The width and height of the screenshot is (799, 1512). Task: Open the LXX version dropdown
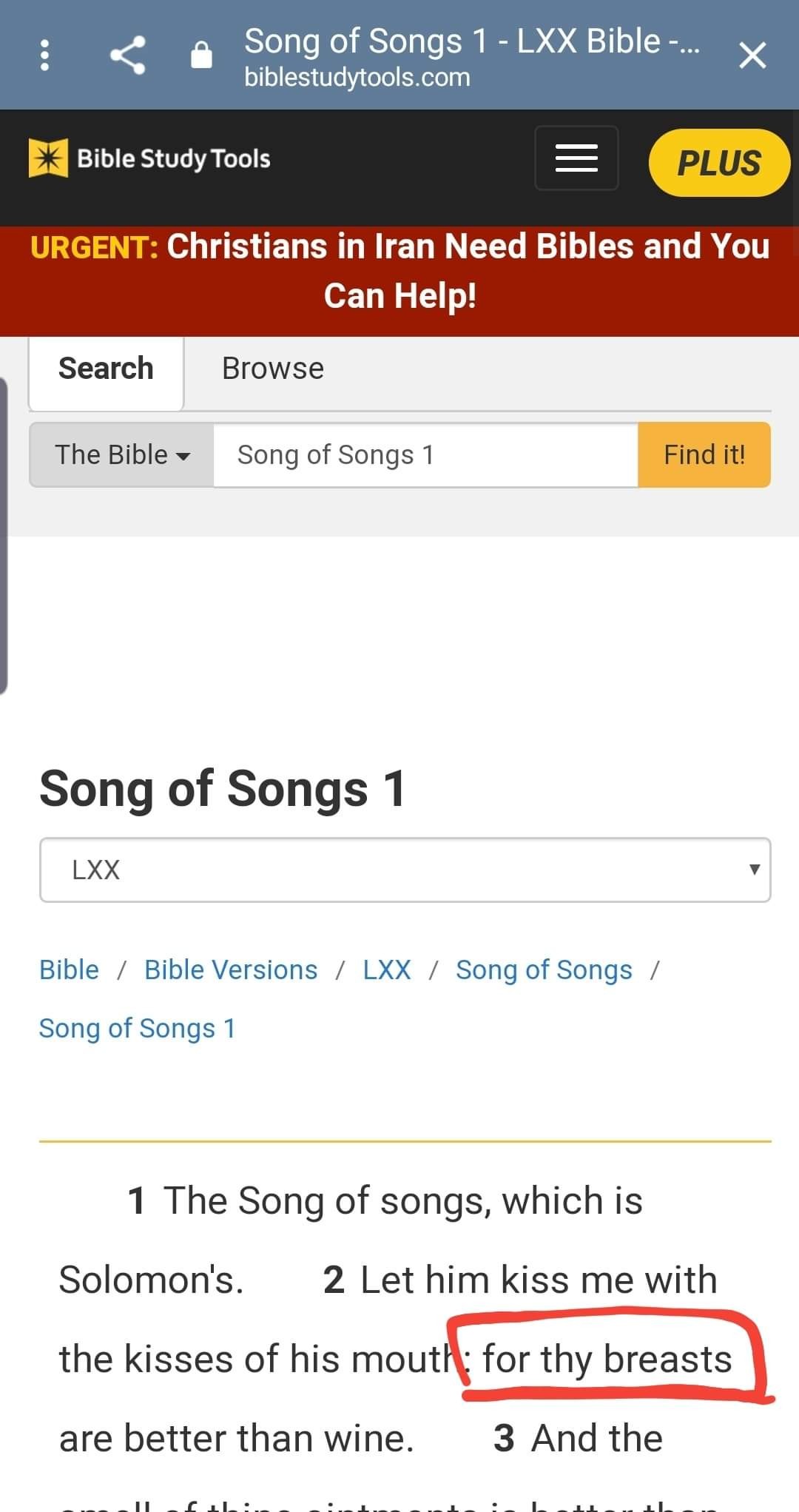[405, 870]
